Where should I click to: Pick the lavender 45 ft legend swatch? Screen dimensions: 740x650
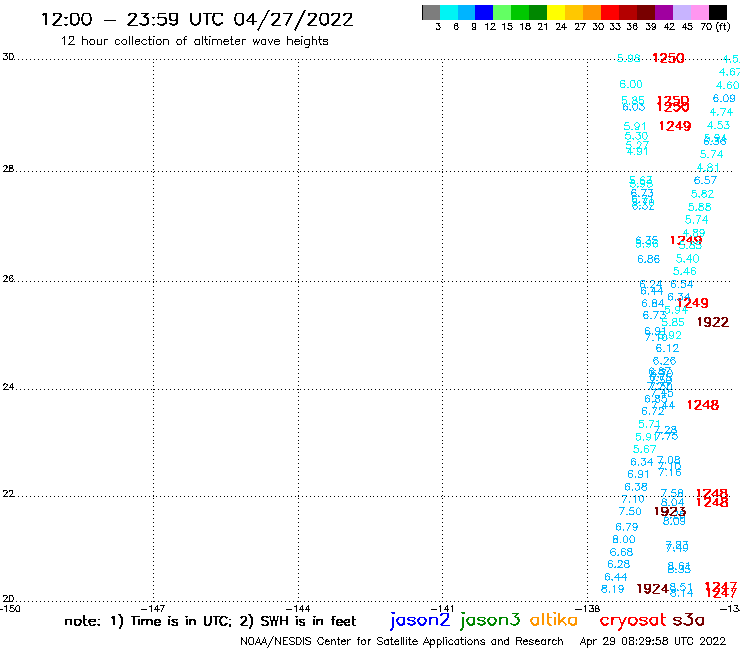(x=681, y=12)
